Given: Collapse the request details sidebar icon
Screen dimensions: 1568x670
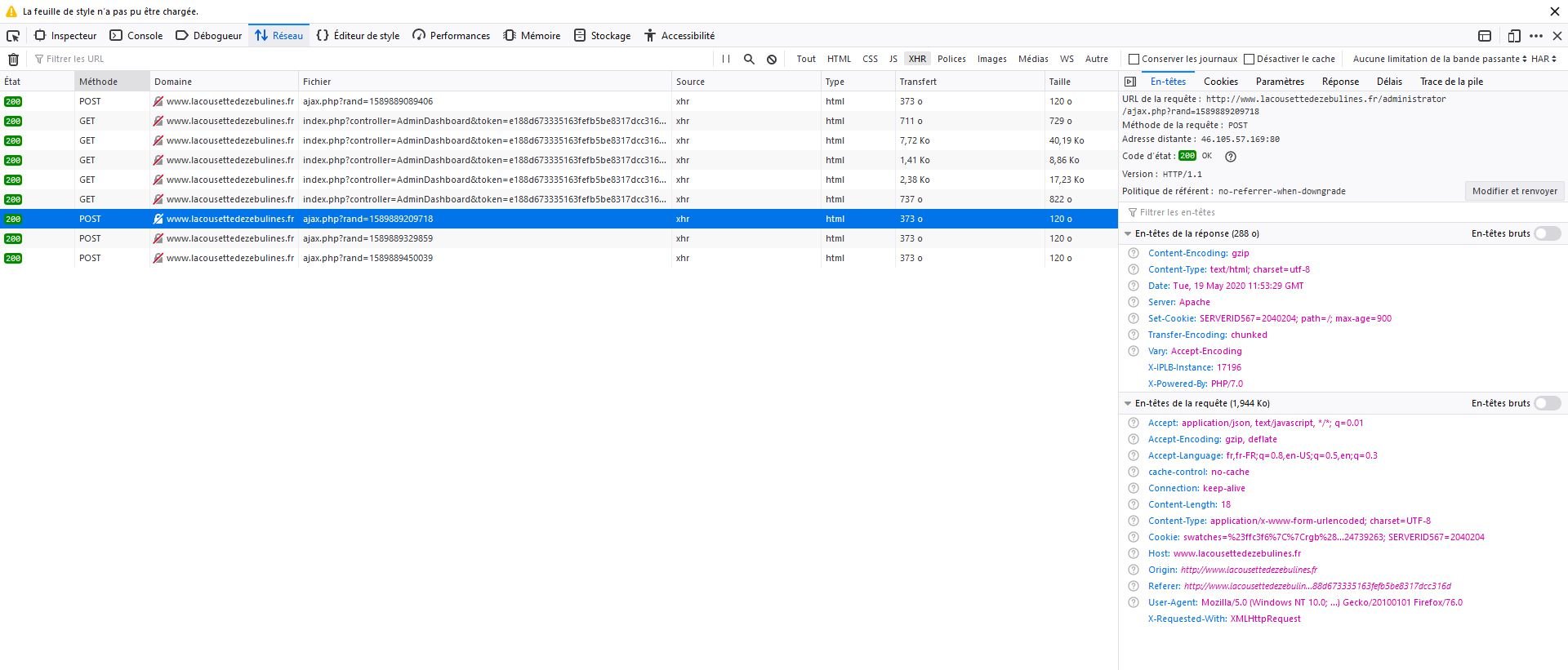Looking at the screenshot, I should pyautogui.click(x=1130, y=82).
